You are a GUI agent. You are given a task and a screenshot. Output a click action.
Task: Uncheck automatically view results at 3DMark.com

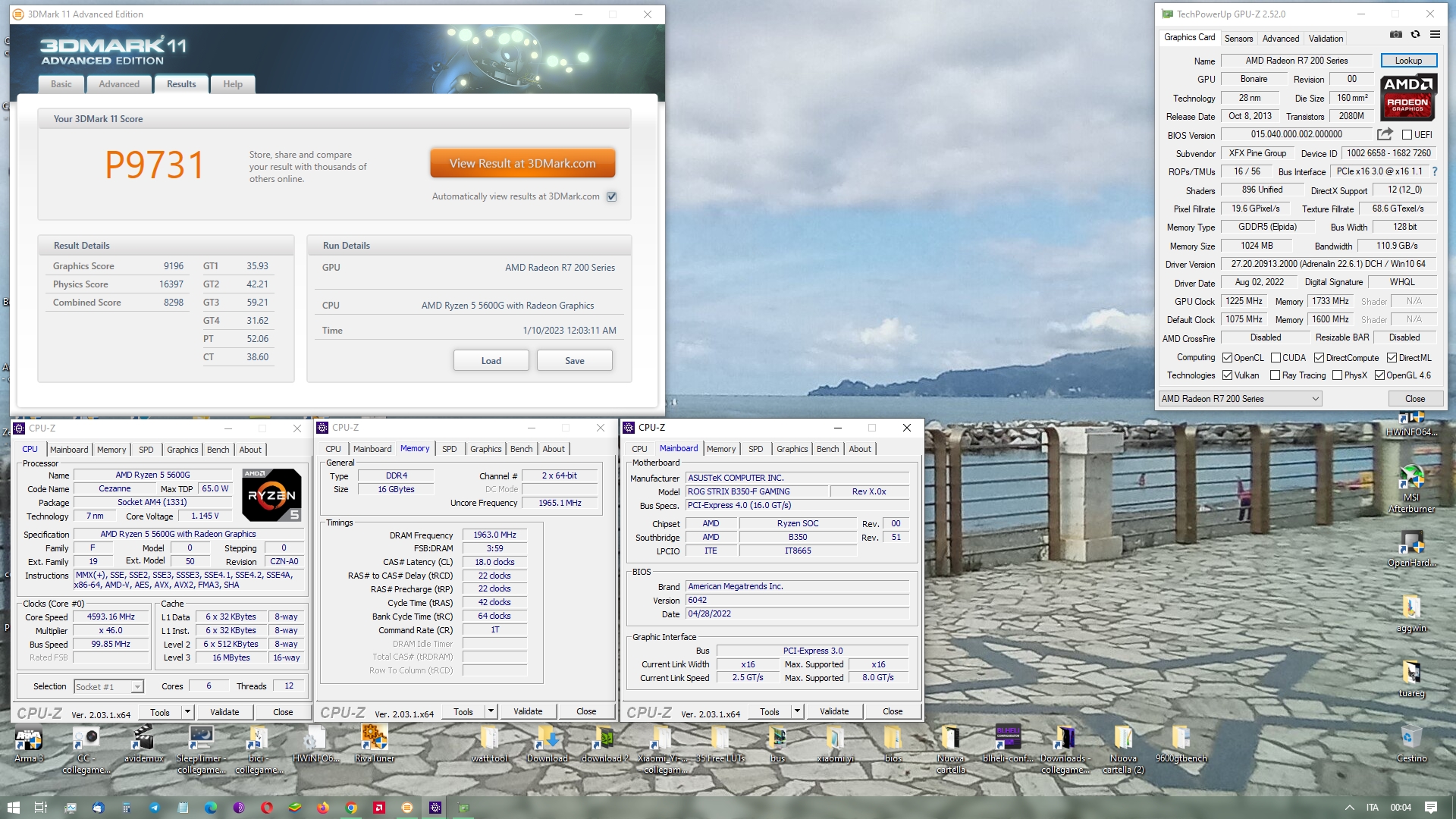pos(612,196)
